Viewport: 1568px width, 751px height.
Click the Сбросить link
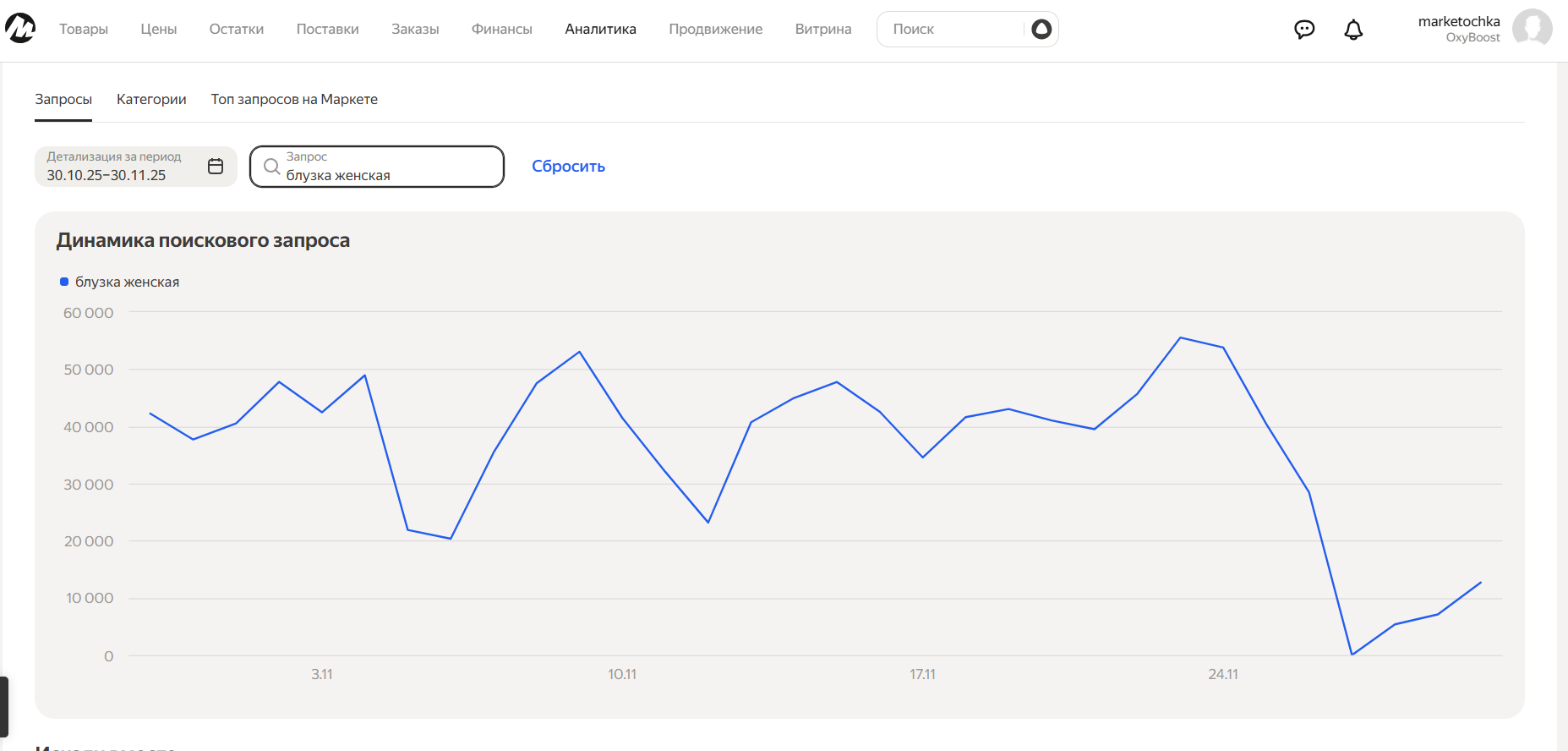(568, 167)
